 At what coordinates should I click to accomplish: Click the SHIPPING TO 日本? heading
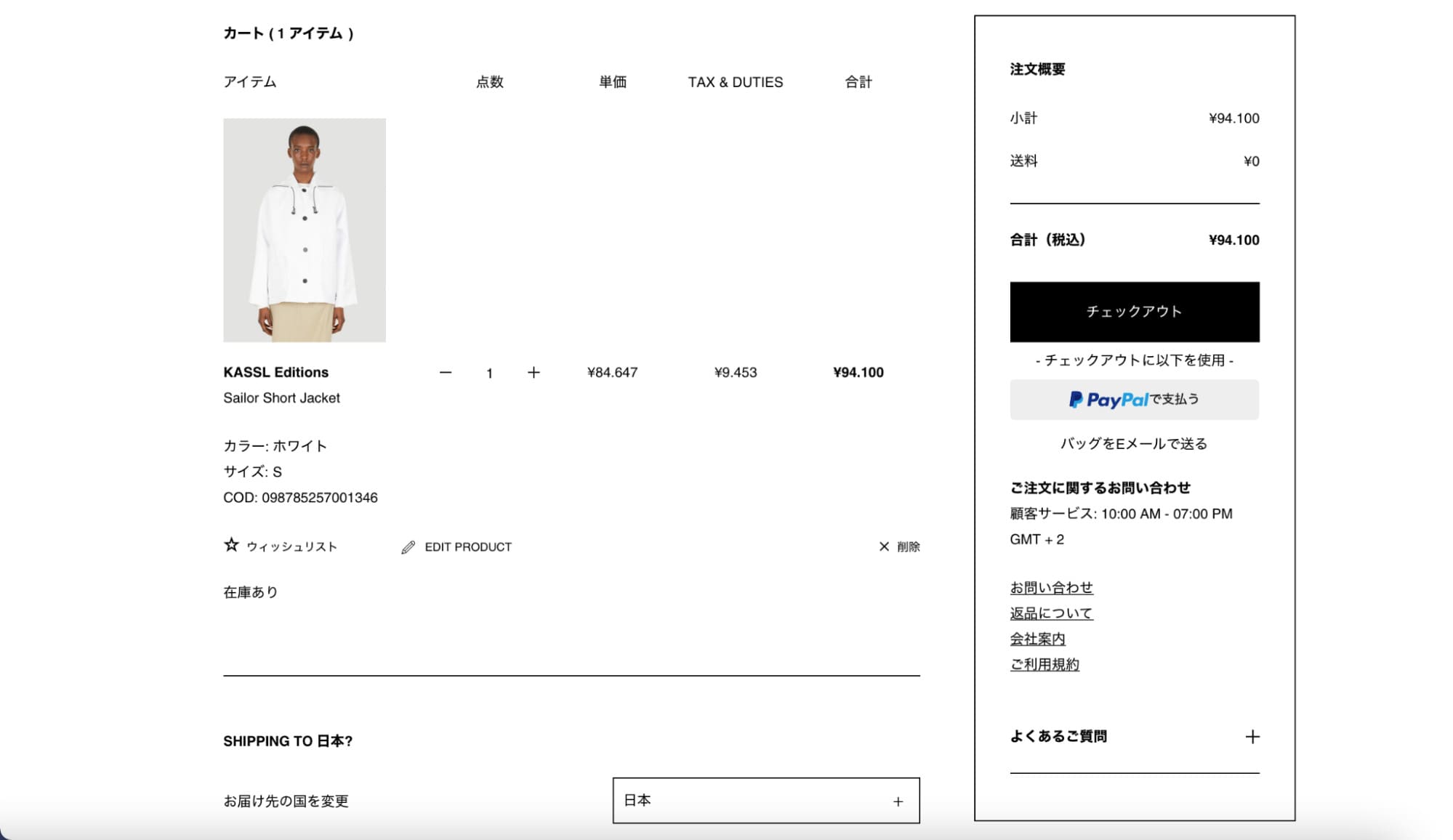click(288, 741)
